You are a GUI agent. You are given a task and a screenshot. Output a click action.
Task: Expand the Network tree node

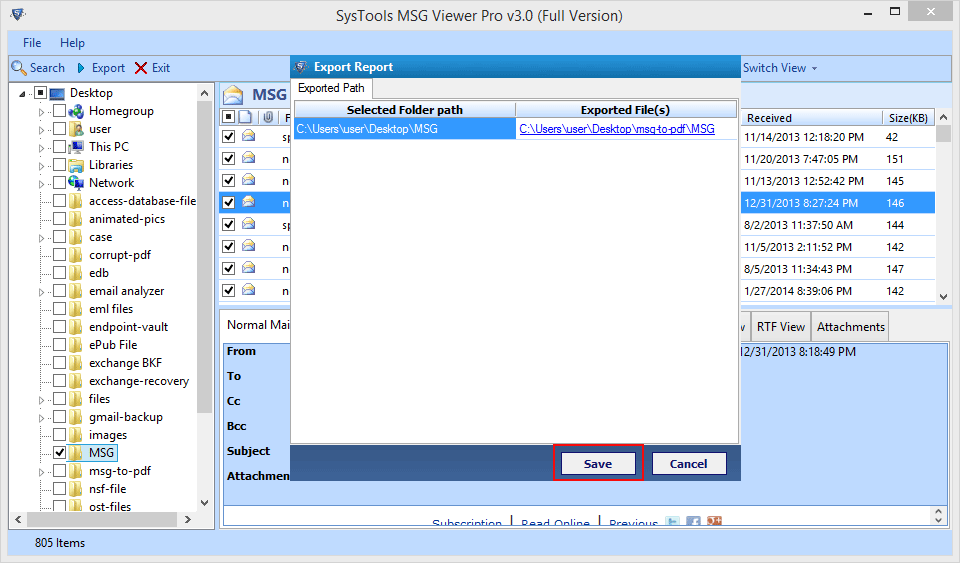(42, 184)
